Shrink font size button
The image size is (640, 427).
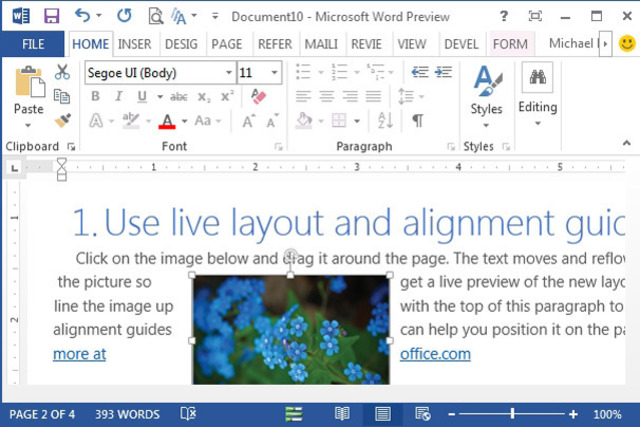(272, 121)
